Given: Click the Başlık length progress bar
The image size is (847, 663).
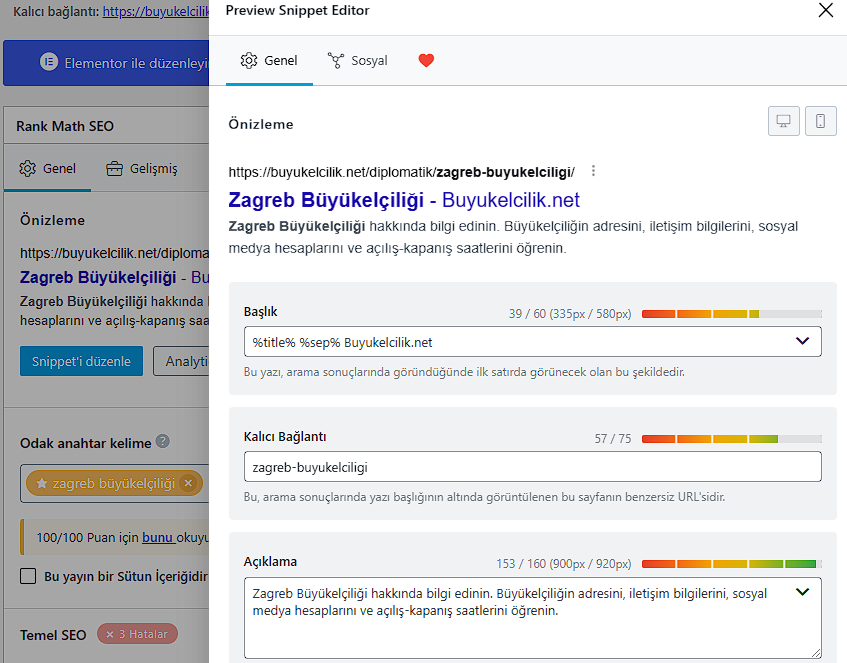Looking at the screenshot, I should click(732, 314).
